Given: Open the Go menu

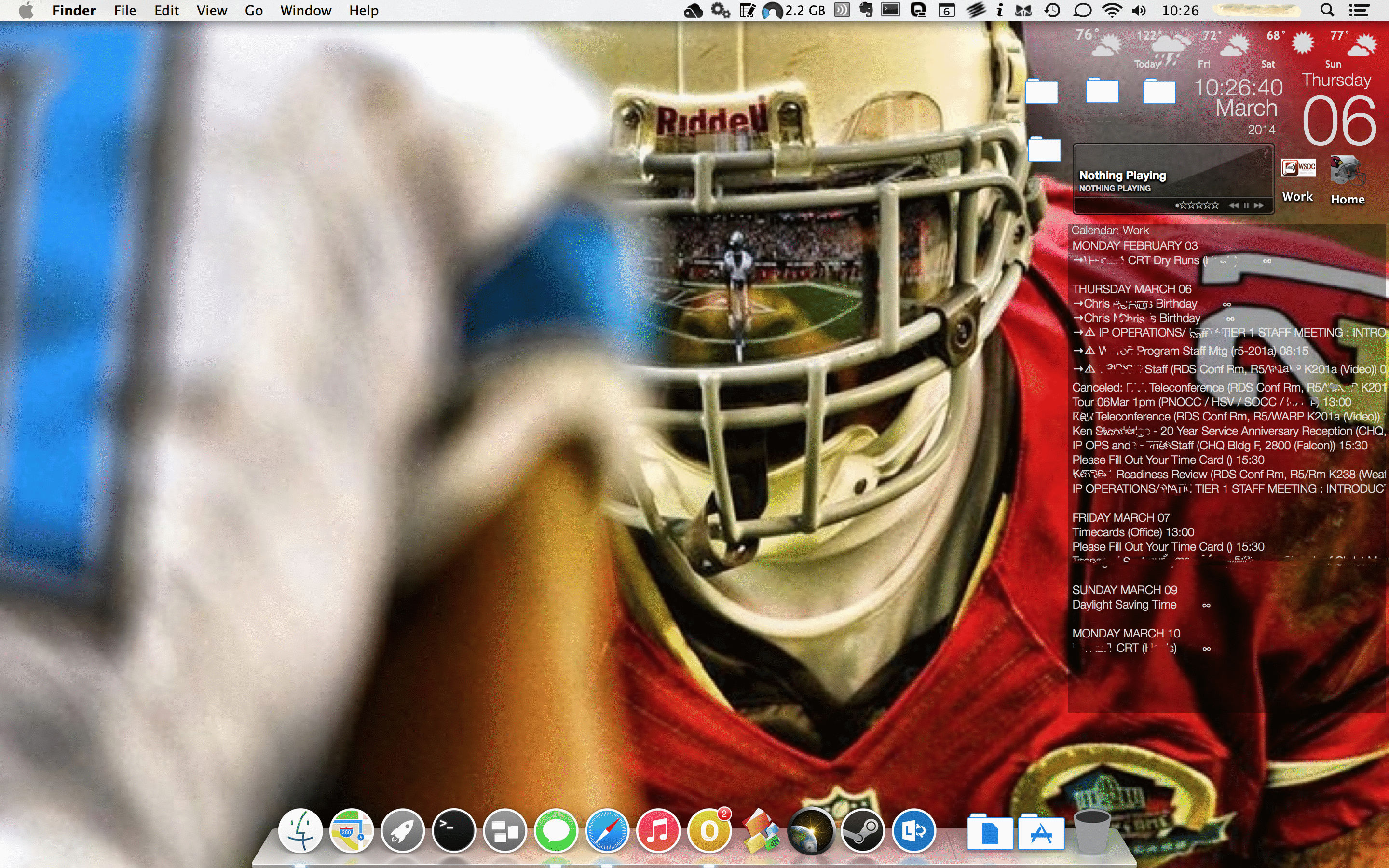Looking at the screenshot, I should click(x=254, y=10).
